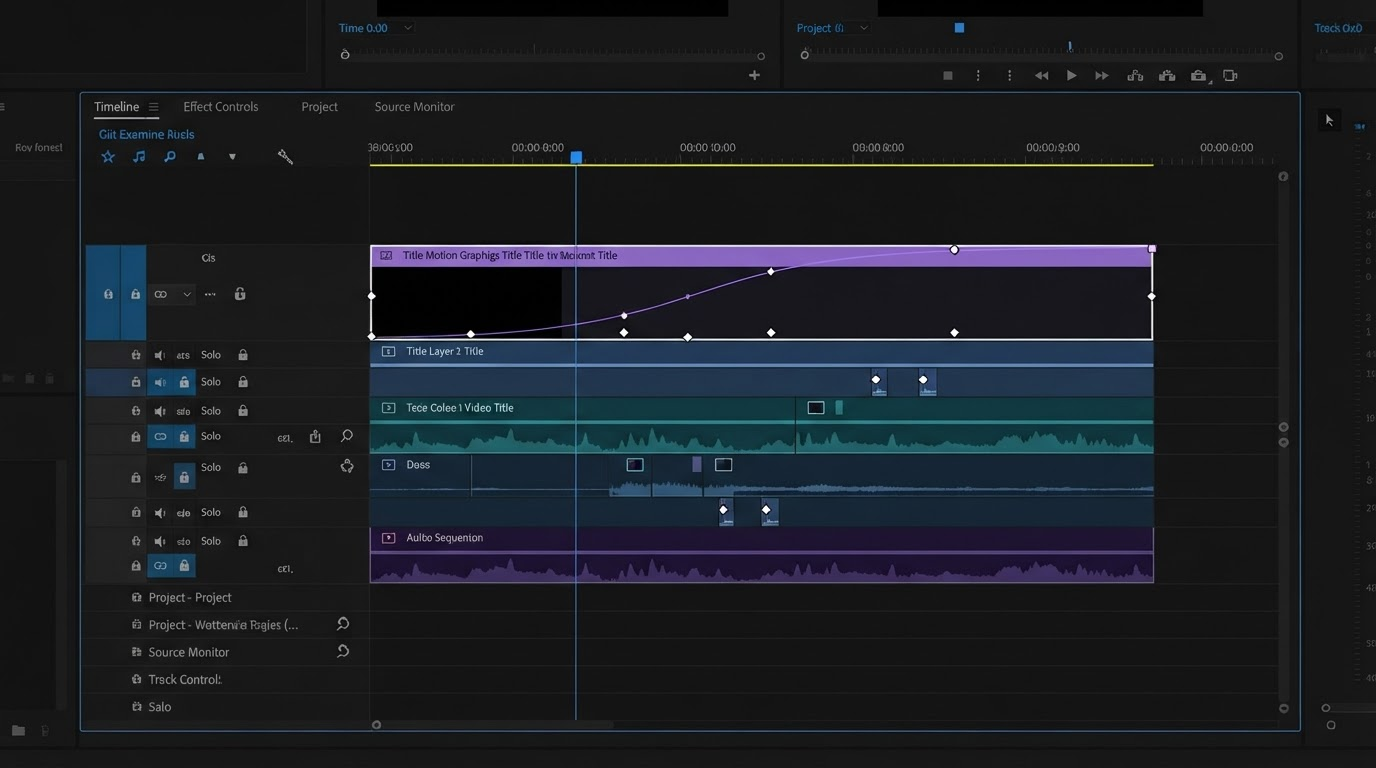Click the marker icon in the timeline toolbar
This screenshot has height=768, width=1376.
pyautogui.click(x=201, y=157)
